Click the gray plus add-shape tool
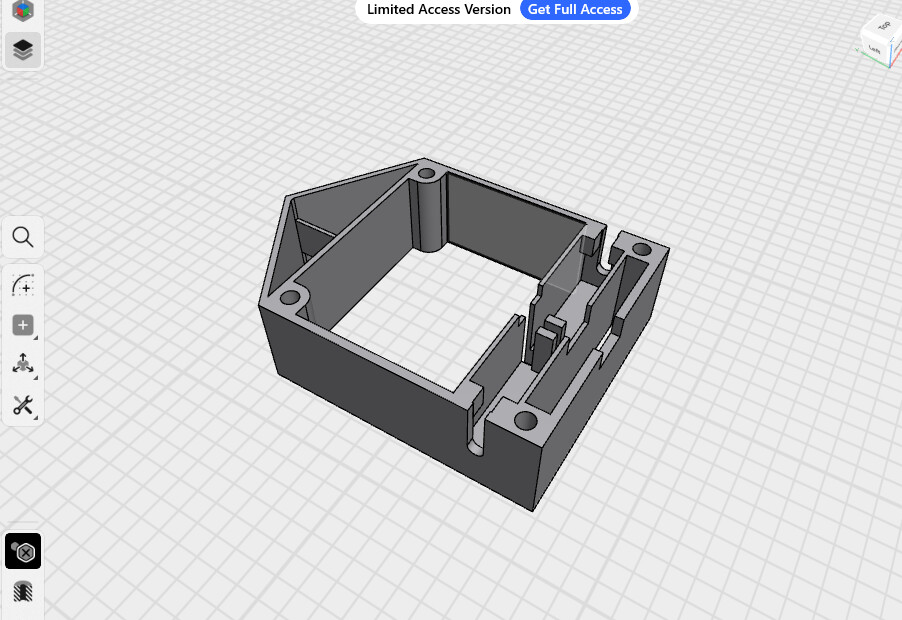The width and height of the screenshot is (902, 620). [x=23, y=325]
